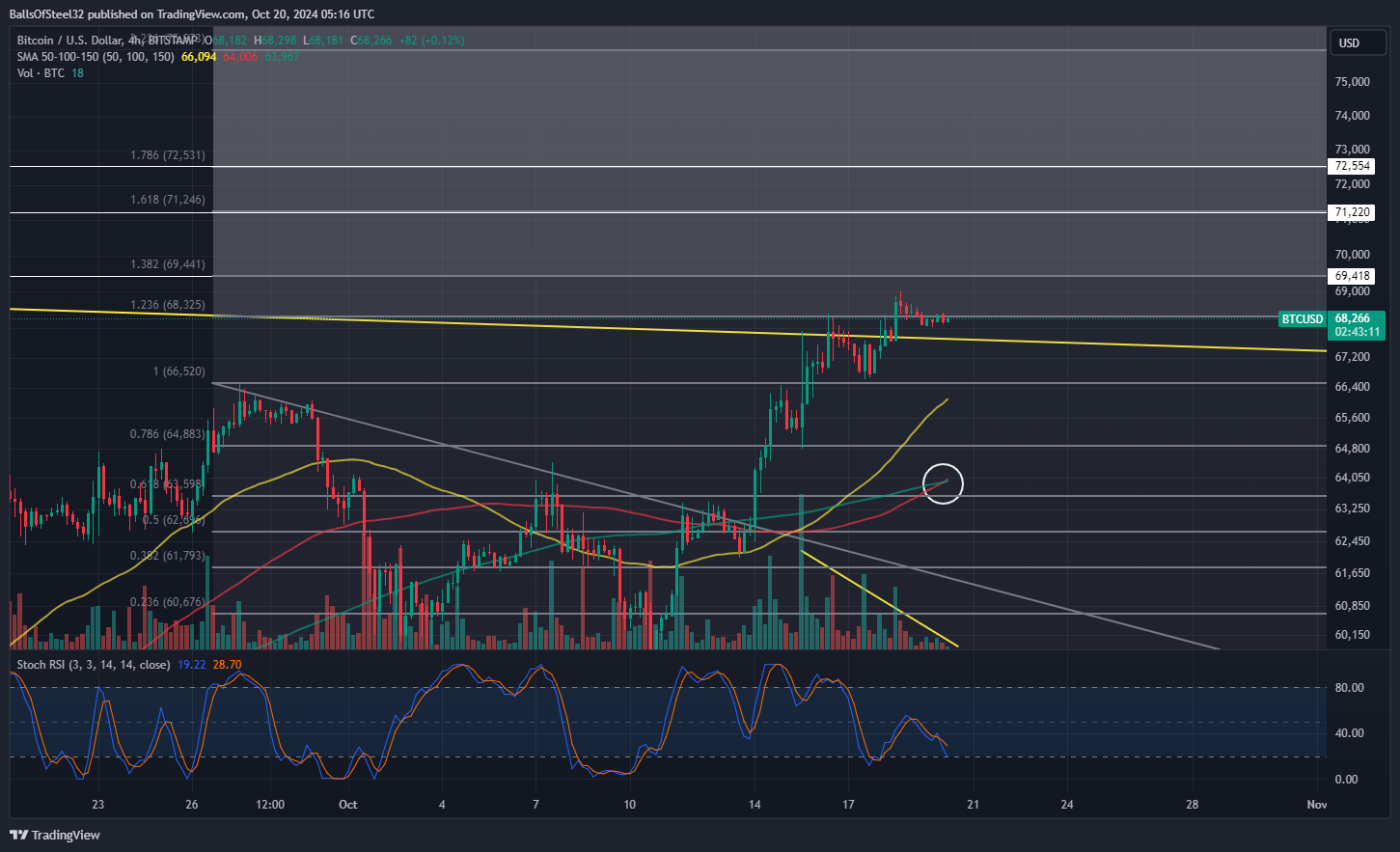Click 80.00 on the Stoch RSI scale
The width and height of the screenshot is (1400, 852).
(1349, 688)
